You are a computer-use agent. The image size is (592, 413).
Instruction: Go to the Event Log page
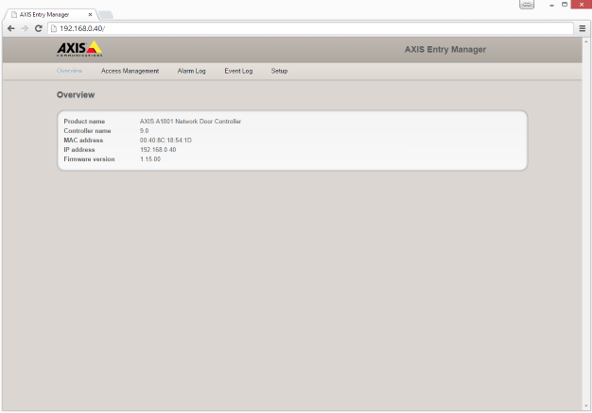point(239,71)
